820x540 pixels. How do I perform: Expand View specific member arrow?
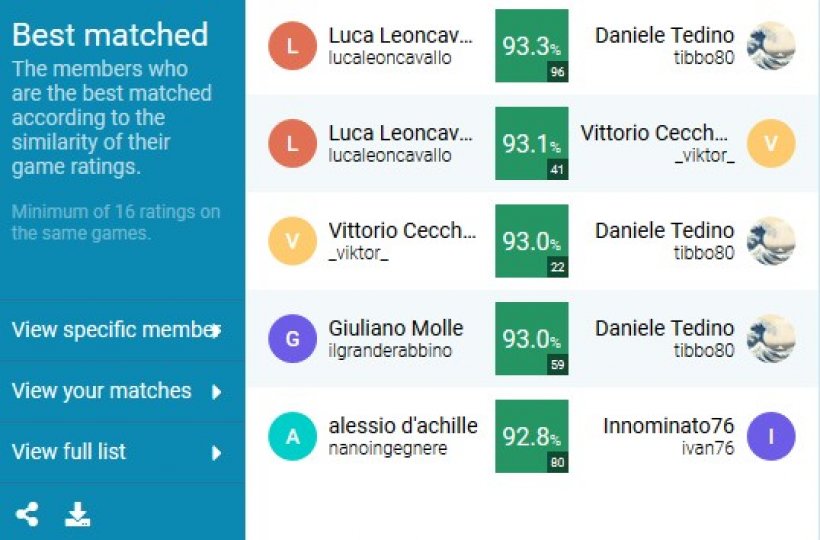pos(216,331)
